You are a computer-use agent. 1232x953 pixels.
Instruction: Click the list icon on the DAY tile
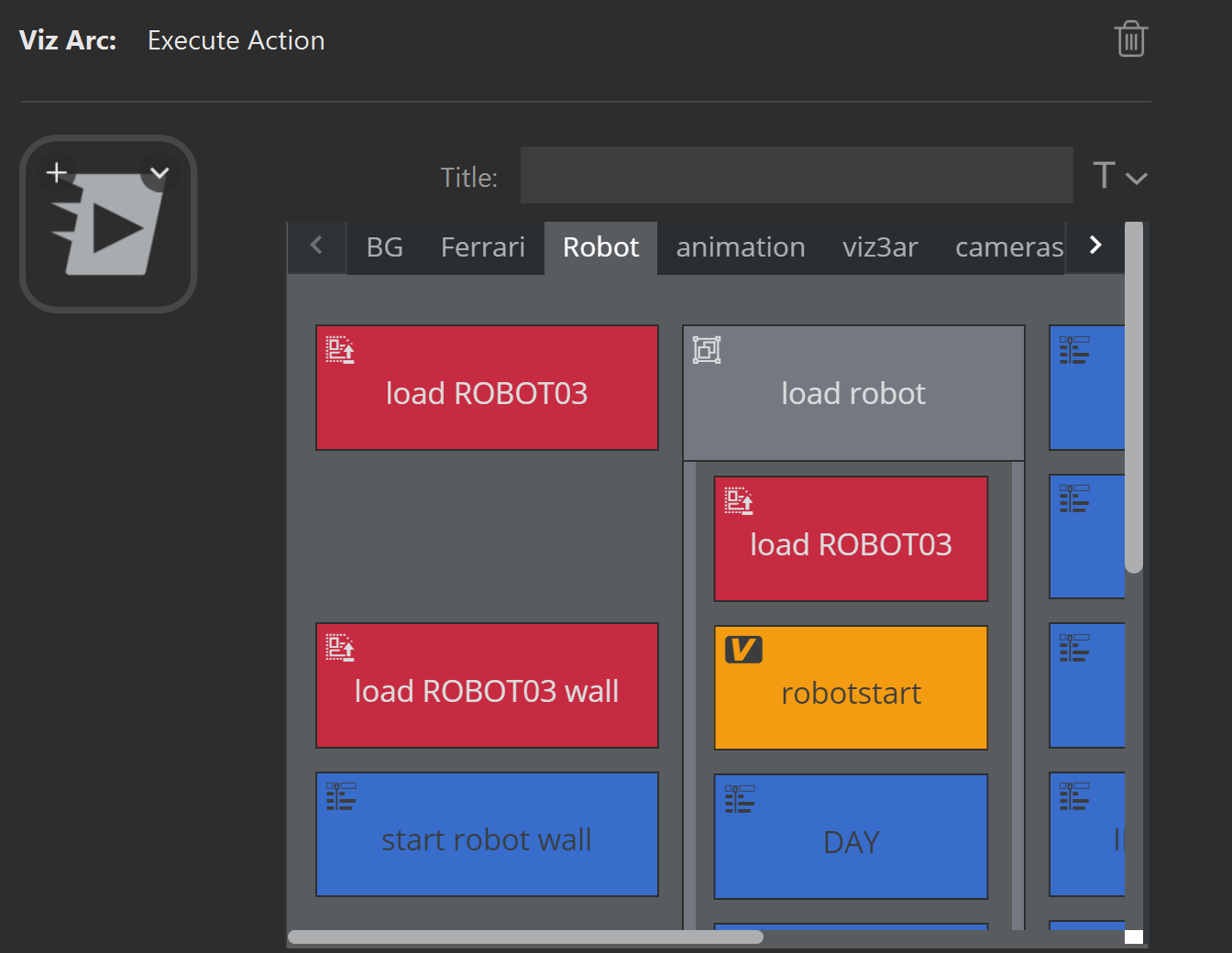[740, 799]
